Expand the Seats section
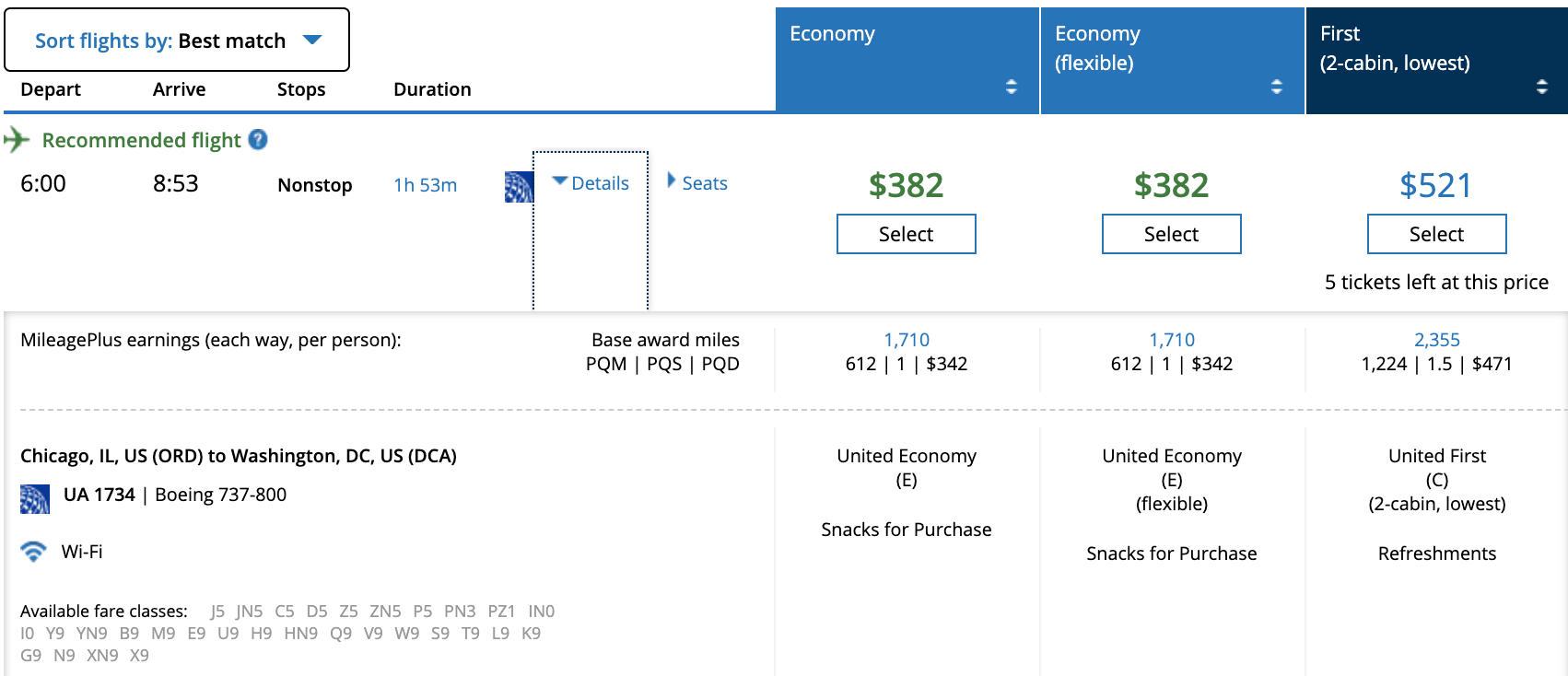This screenshot has height=676, width=1568. 697,183
